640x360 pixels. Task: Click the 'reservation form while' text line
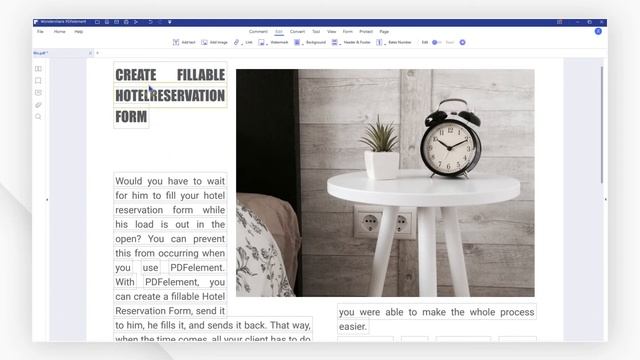[170, 210]
